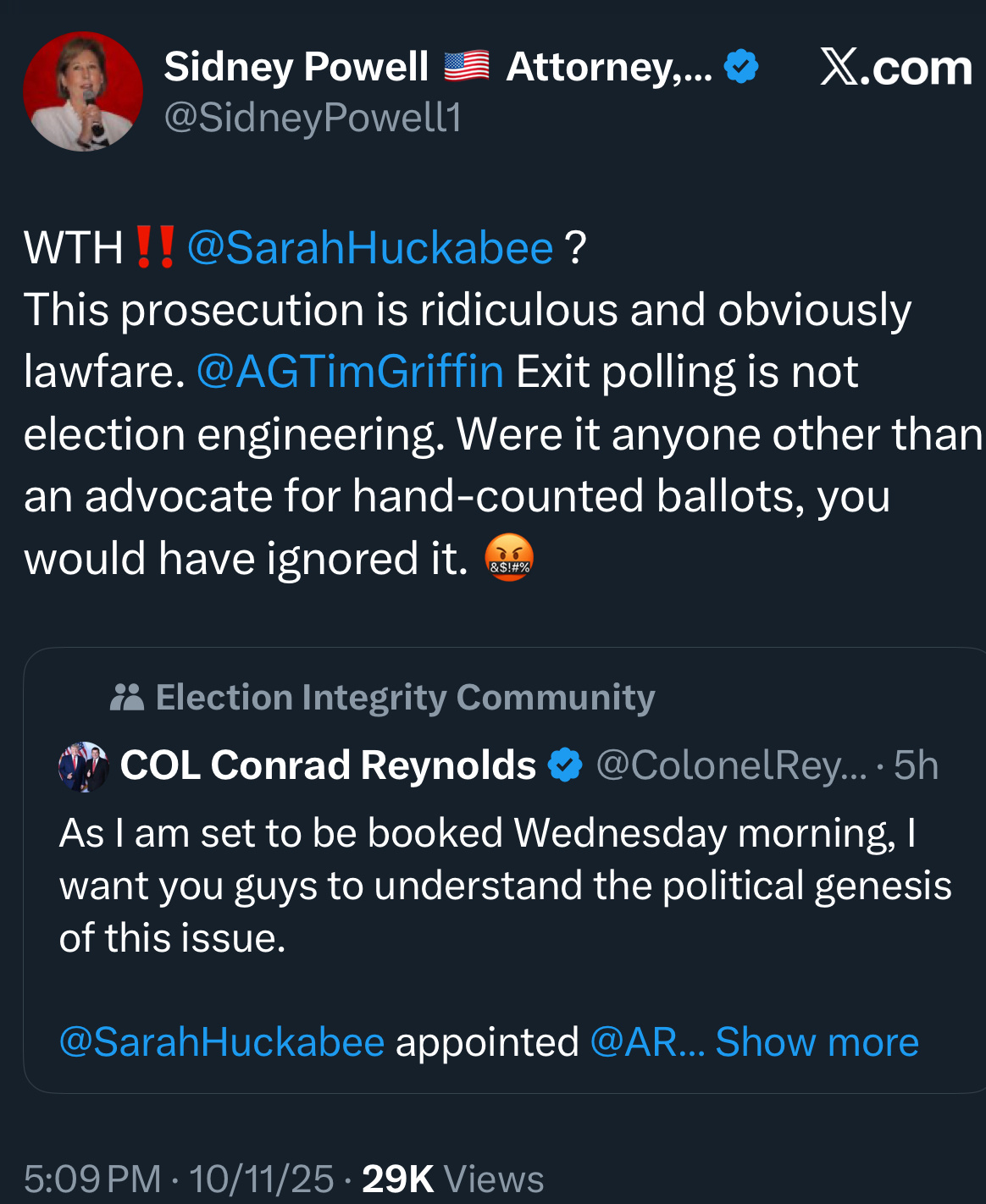Expand the quoted post with Show more
986x1204 pixels.
(817, 1042)
